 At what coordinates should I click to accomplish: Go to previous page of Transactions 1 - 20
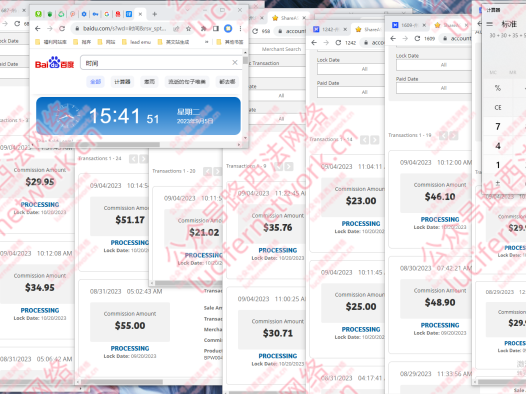click(207, 171)
